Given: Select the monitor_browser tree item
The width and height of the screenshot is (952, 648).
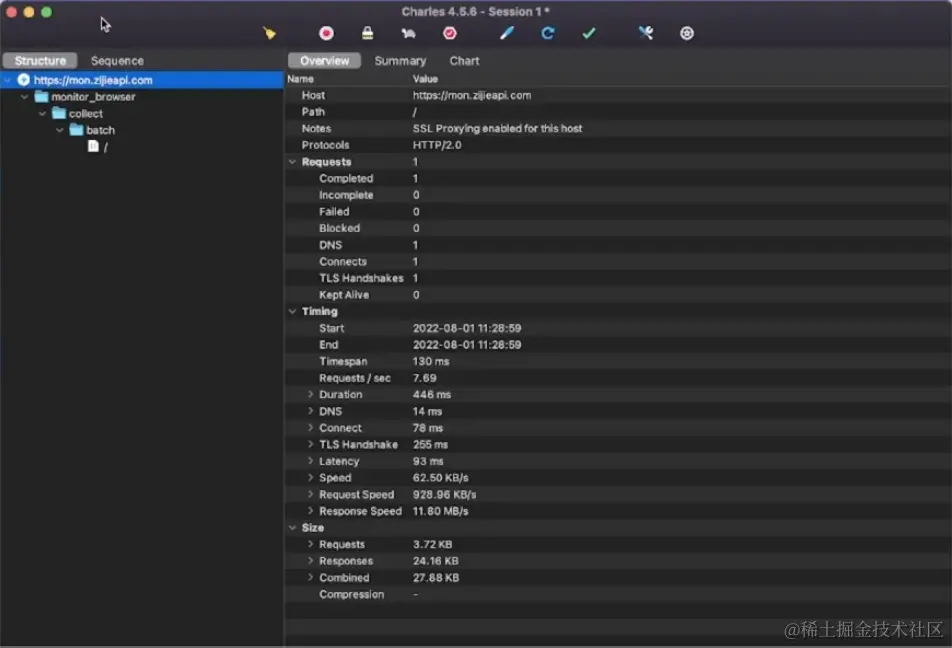Looking at the screenshot, I should point(93,97).
